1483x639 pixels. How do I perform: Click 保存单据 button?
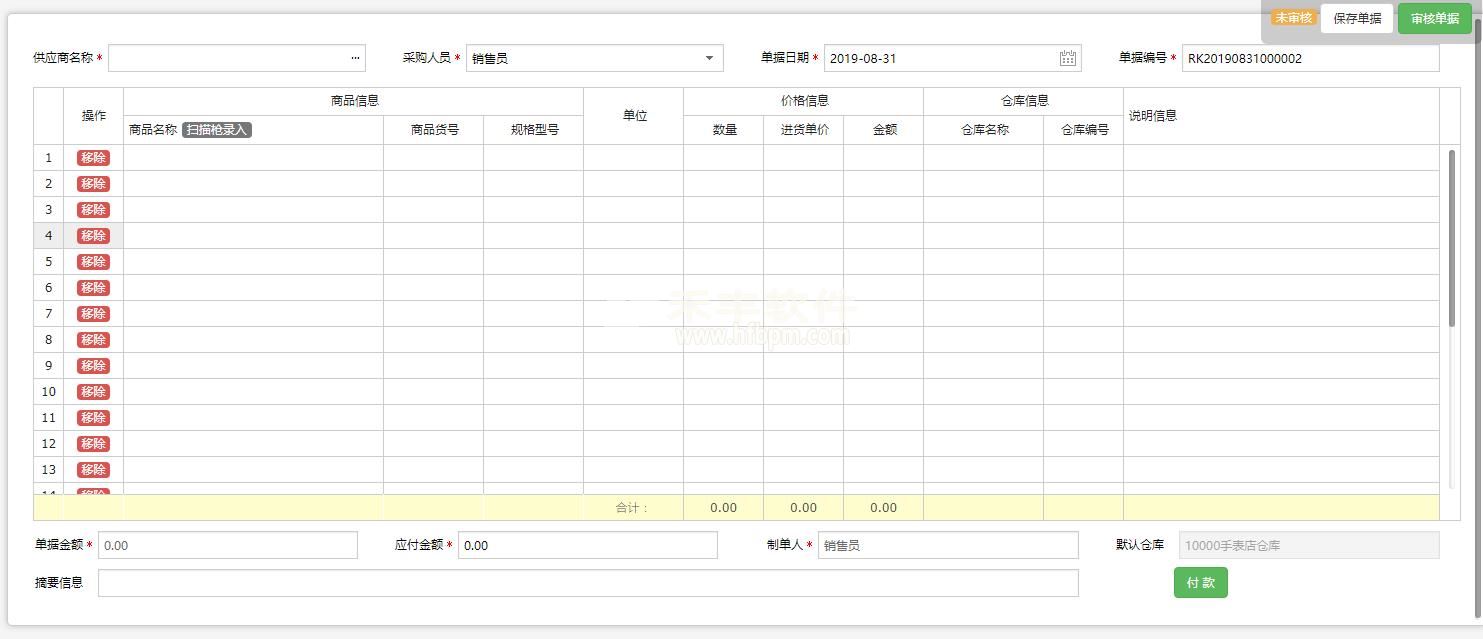tap(1357, 18)
